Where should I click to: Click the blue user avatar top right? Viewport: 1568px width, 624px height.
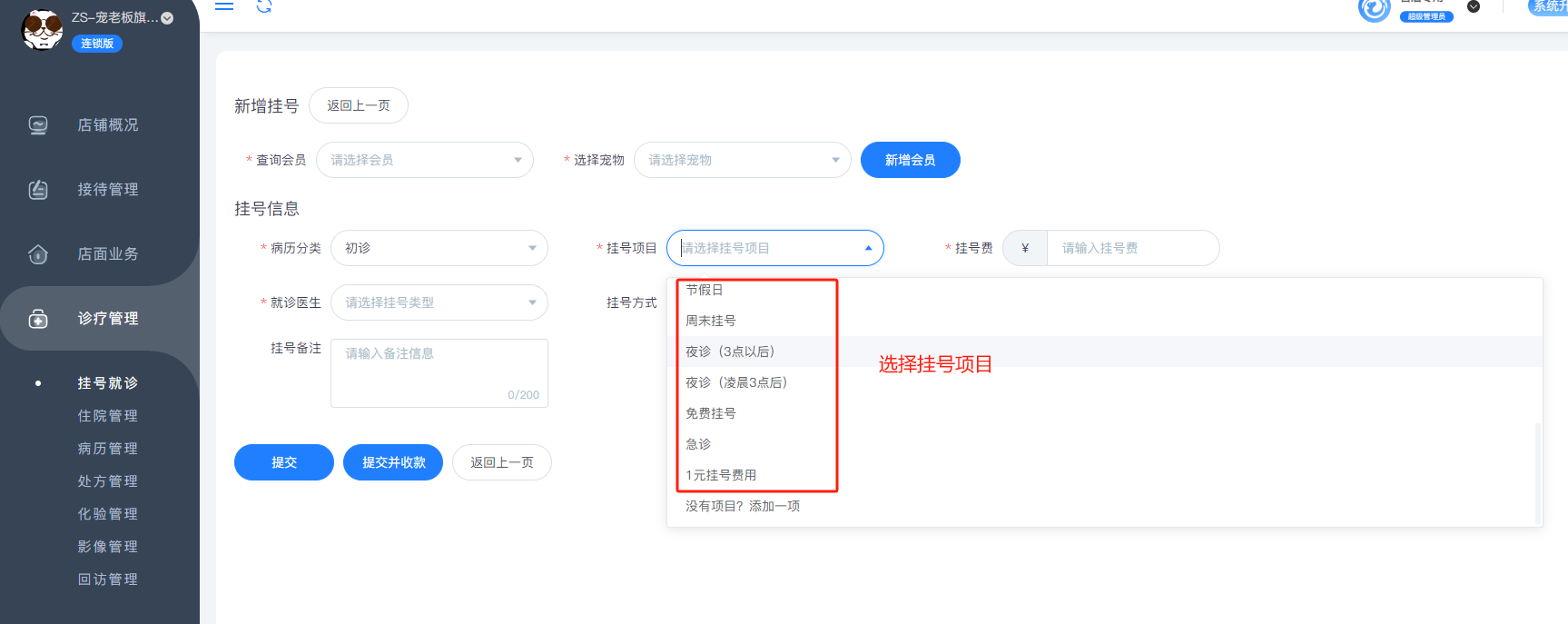coord(1374,9)
